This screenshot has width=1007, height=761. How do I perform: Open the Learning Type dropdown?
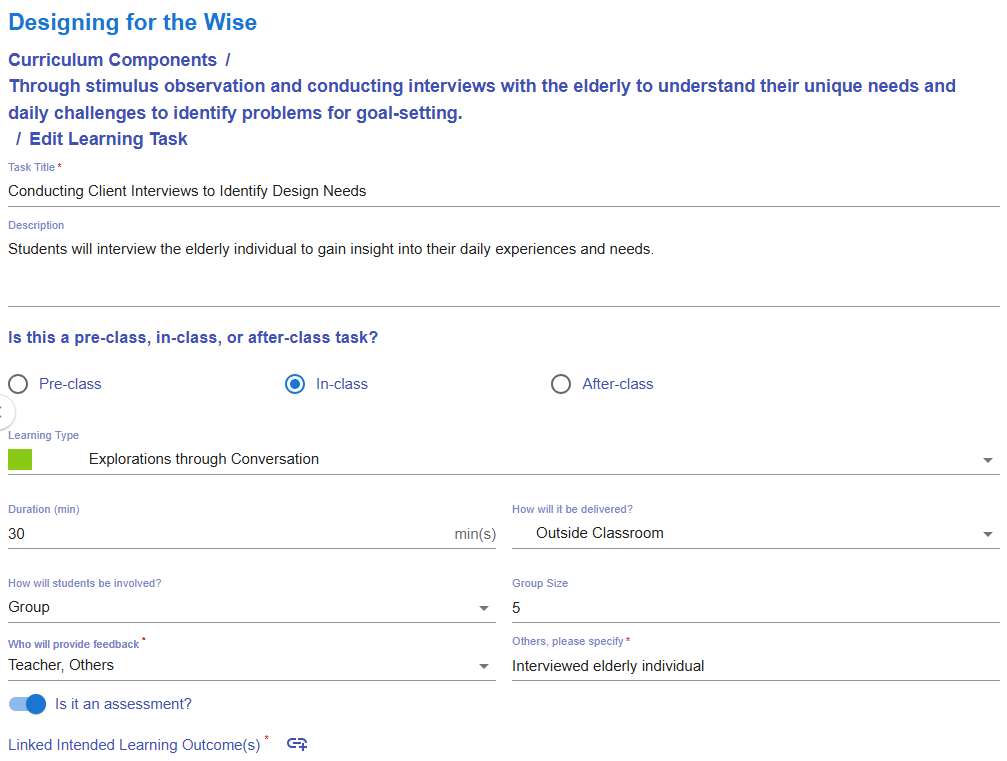coord(987,460)
